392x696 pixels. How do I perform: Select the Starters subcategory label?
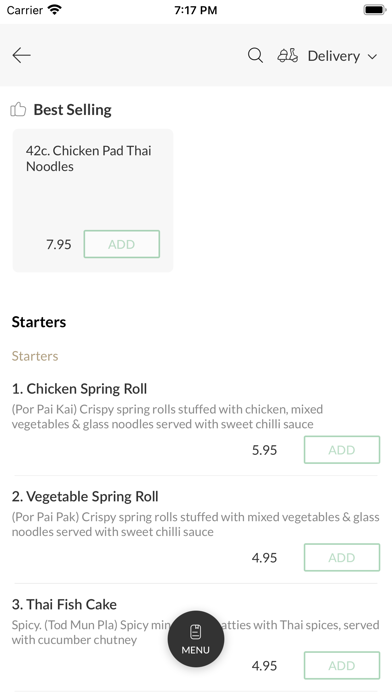pos(35,356)
